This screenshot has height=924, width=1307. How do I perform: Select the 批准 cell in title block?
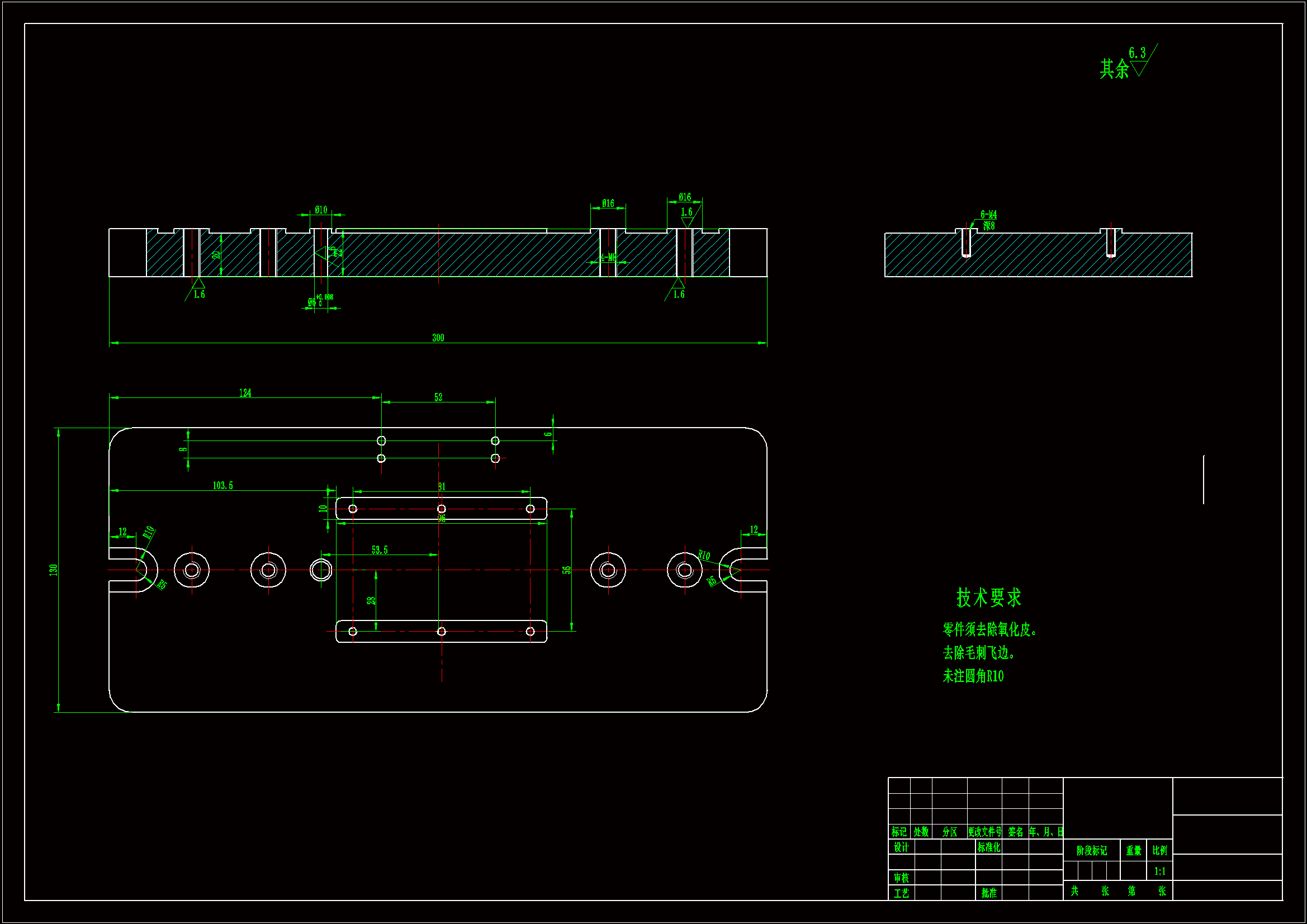[989, 893]
